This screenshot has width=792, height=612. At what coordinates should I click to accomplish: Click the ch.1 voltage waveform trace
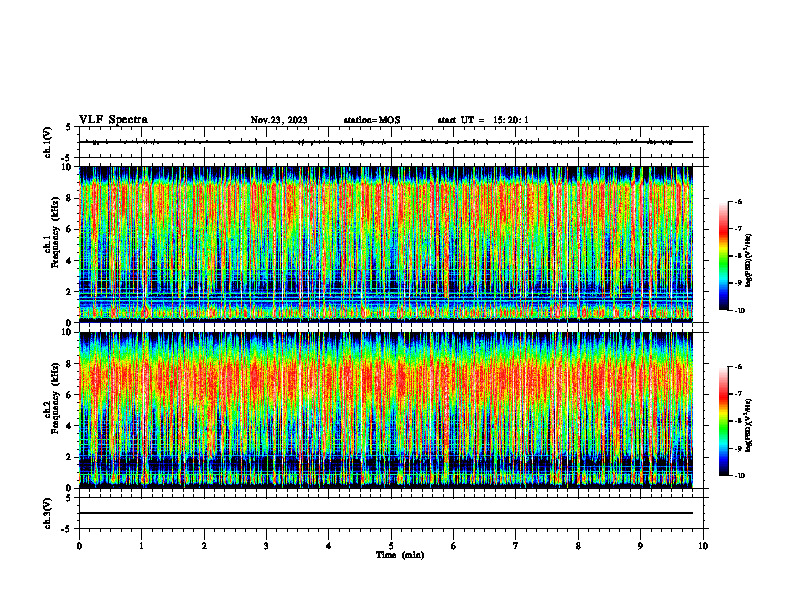pos(386,142)
